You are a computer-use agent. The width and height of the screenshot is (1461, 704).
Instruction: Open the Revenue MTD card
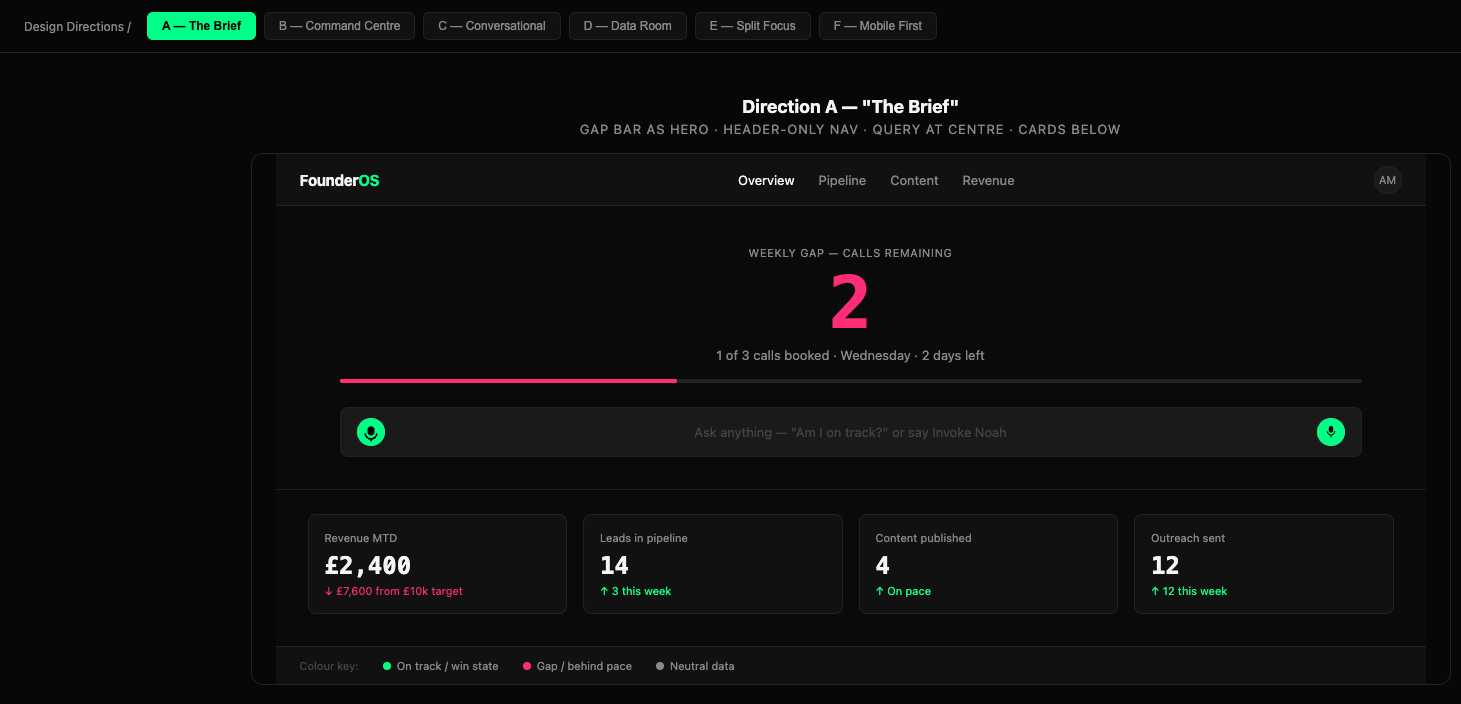(437, 564)
